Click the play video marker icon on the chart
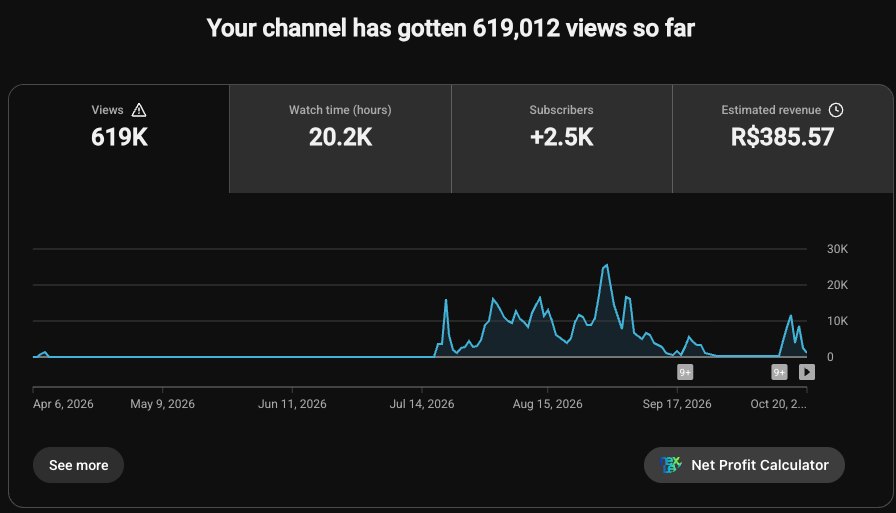Screen dimensions: 896x513 click(807, 372)
